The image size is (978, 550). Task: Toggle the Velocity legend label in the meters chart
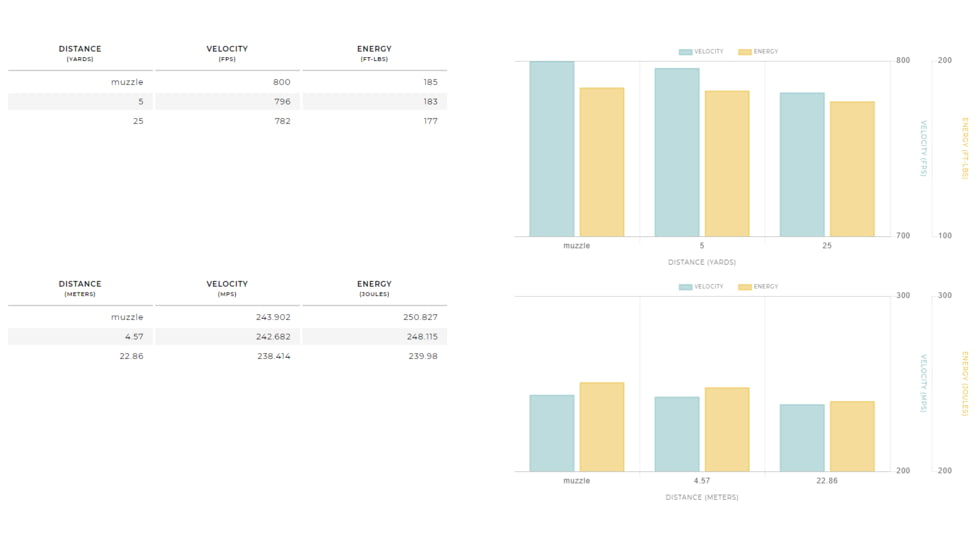pos(708,287)
